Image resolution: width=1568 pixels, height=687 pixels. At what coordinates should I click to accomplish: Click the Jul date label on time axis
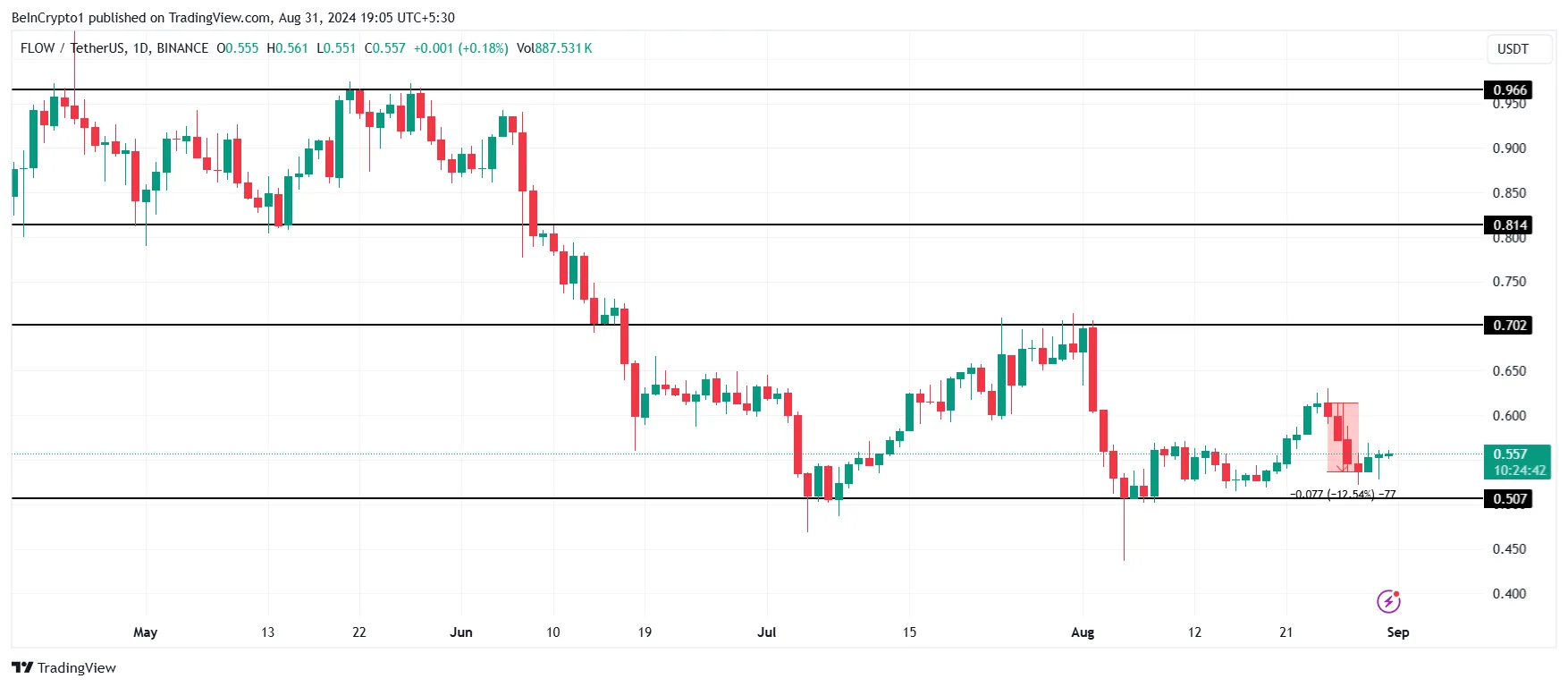pos(767,632)
